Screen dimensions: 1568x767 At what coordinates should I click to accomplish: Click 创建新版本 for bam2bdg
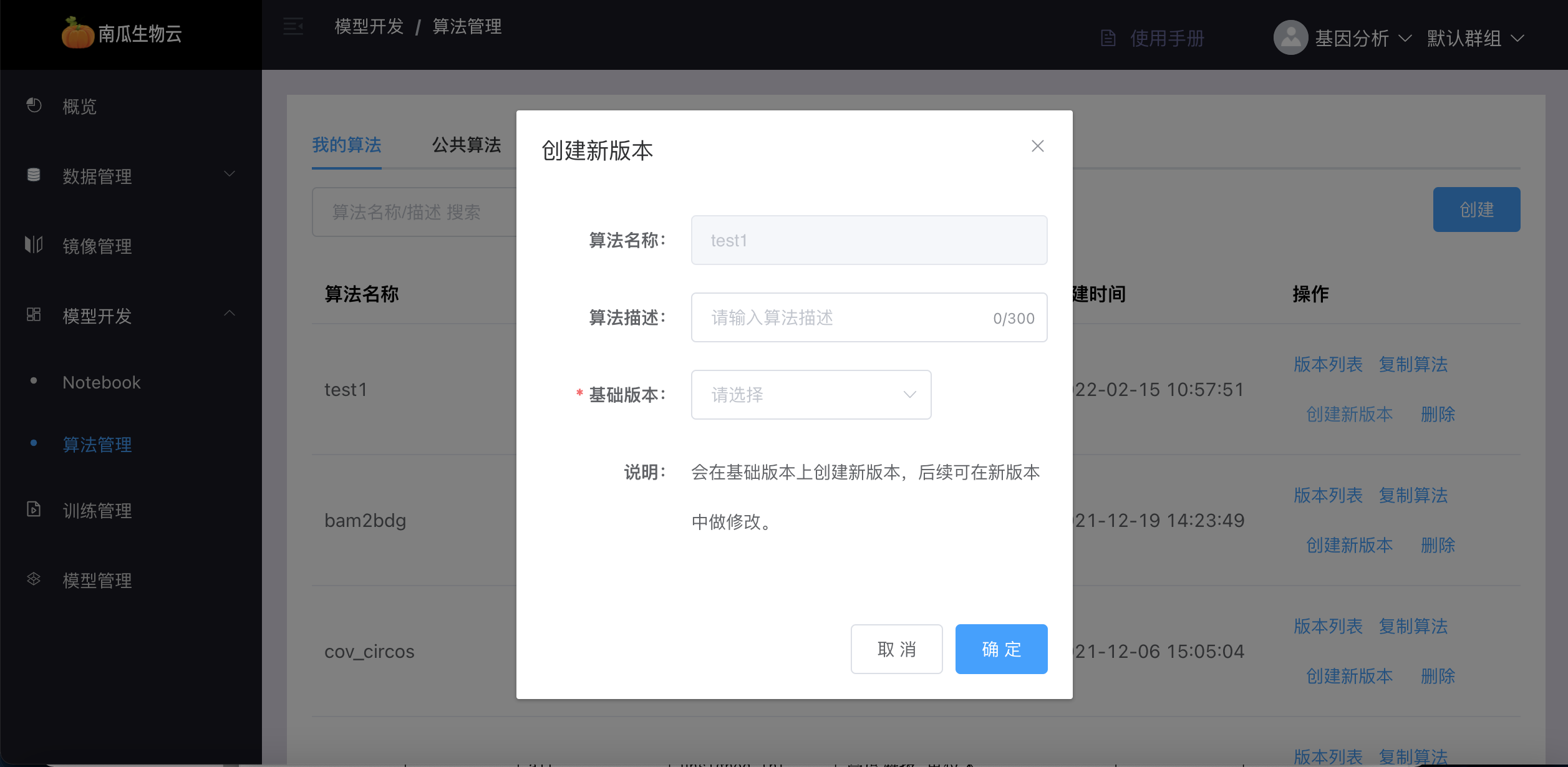tap(1350, 545)
